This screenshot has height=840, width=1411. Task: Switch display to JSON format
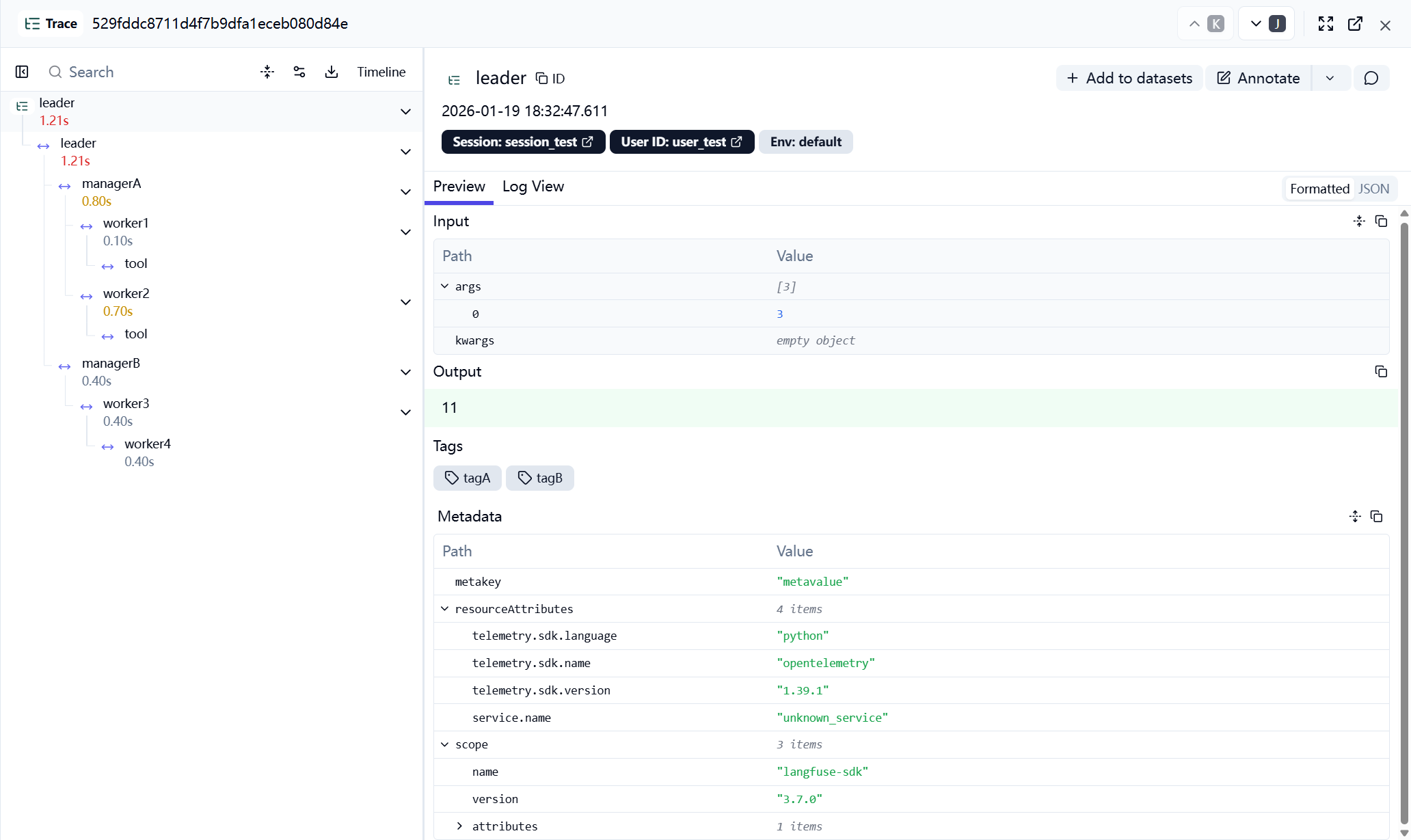pos(1373,189)
